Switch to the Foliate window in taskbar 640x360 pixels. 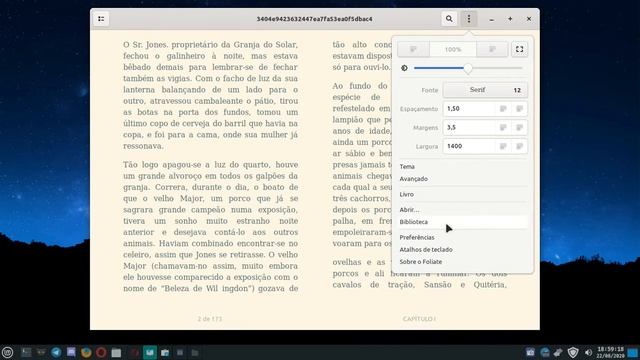pos(150,352)
